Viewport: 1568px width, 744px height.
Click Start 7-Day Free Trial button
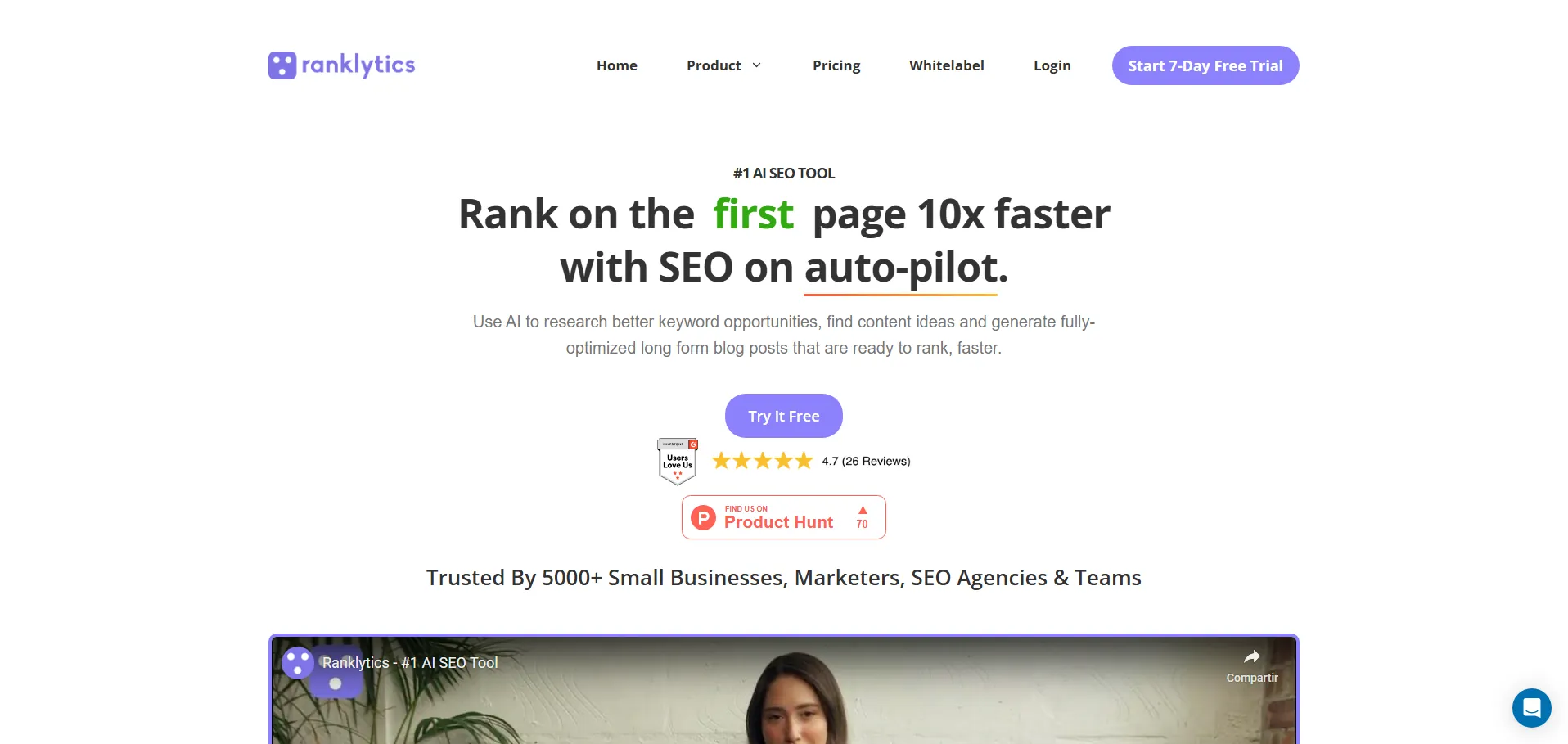(1205, 65)
